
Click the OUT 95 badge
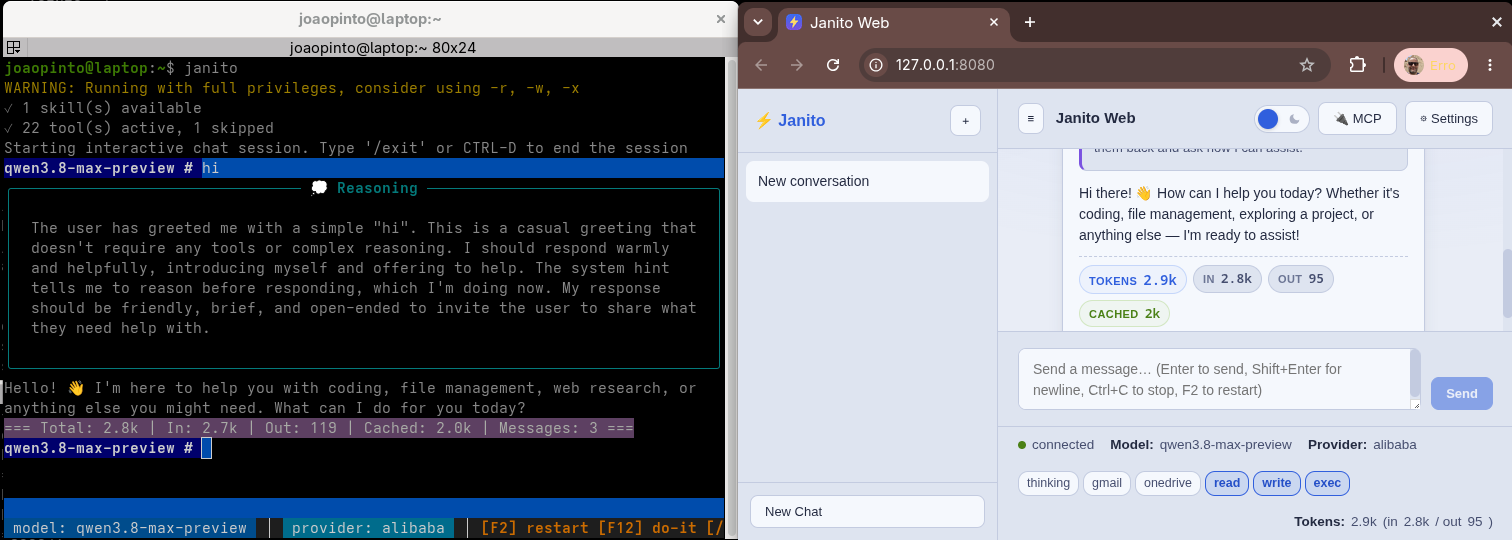coord(1300,279)
